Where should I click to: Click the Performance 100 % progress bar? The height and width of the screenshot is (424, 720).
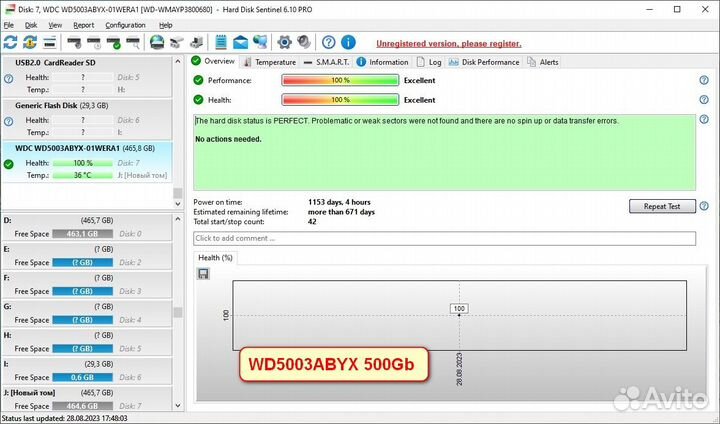[x=340, y=80]
